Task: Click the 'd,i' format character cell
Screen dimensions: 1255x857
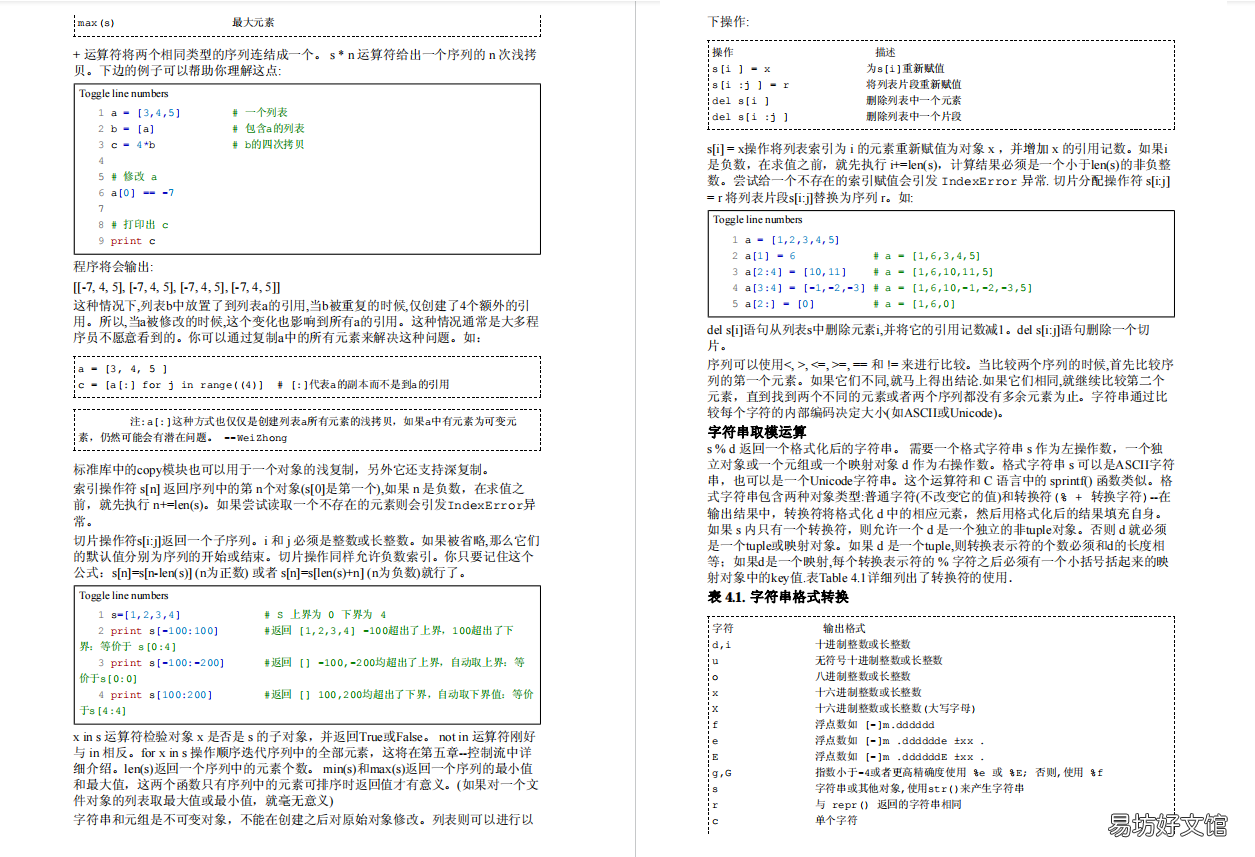Action: tap(721, 645)
